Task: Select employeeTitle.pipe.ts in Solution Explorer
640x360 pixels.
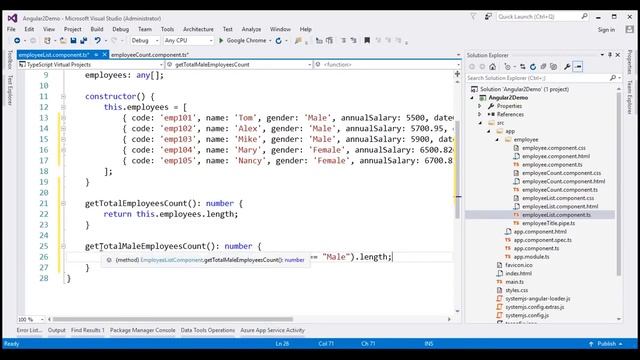Action: coord(548,223)
